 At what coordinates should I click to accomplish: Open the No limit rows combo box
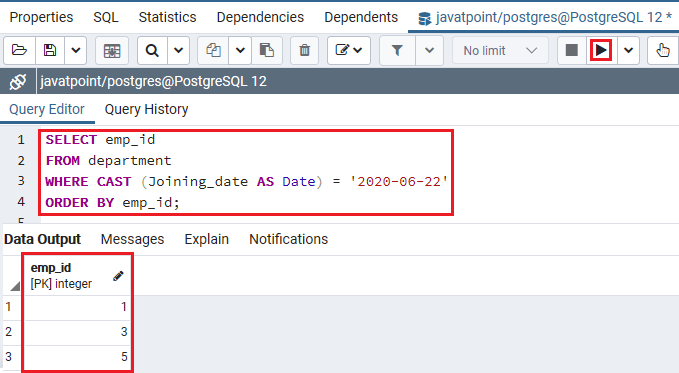point(500,50)
